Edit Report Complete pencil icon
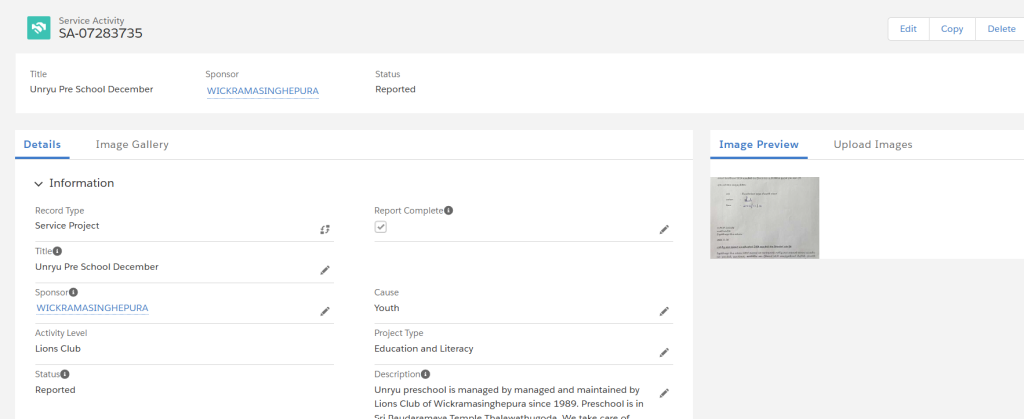 click(664, 229)
